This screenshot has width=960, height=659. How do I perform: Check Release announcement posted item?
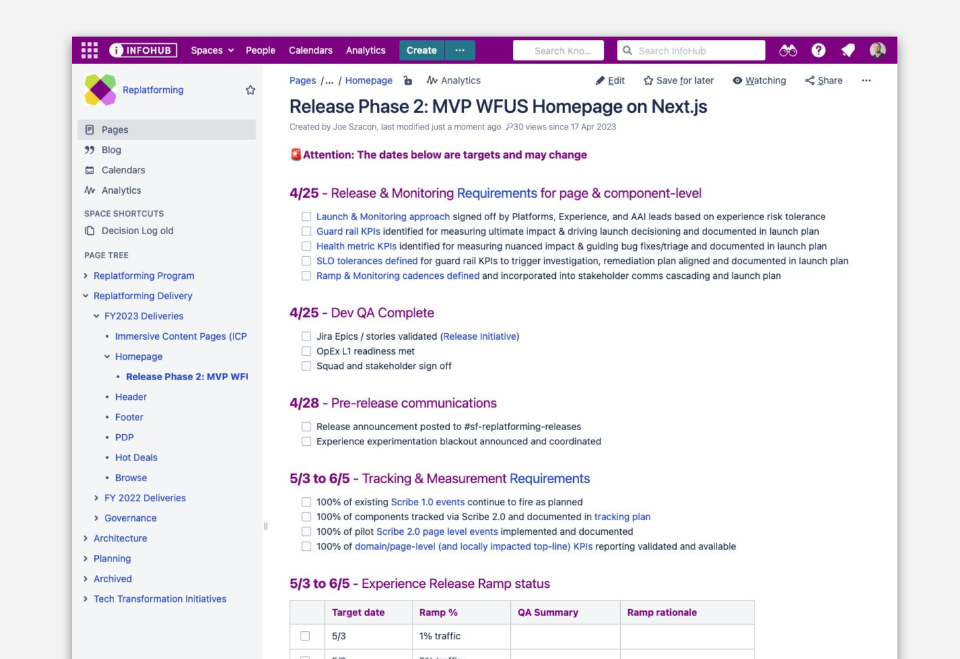pyautogui.click(x=306, y=426)
